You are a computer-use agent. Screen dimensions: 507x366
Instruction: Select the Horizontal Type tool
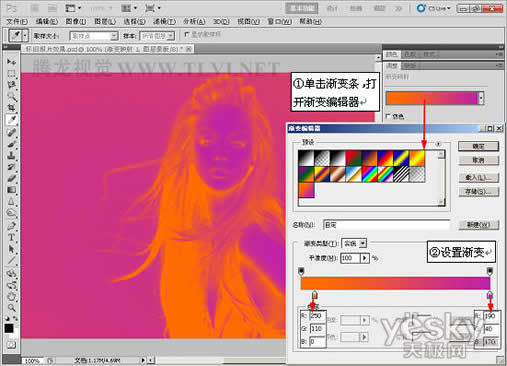pos(11,237)
